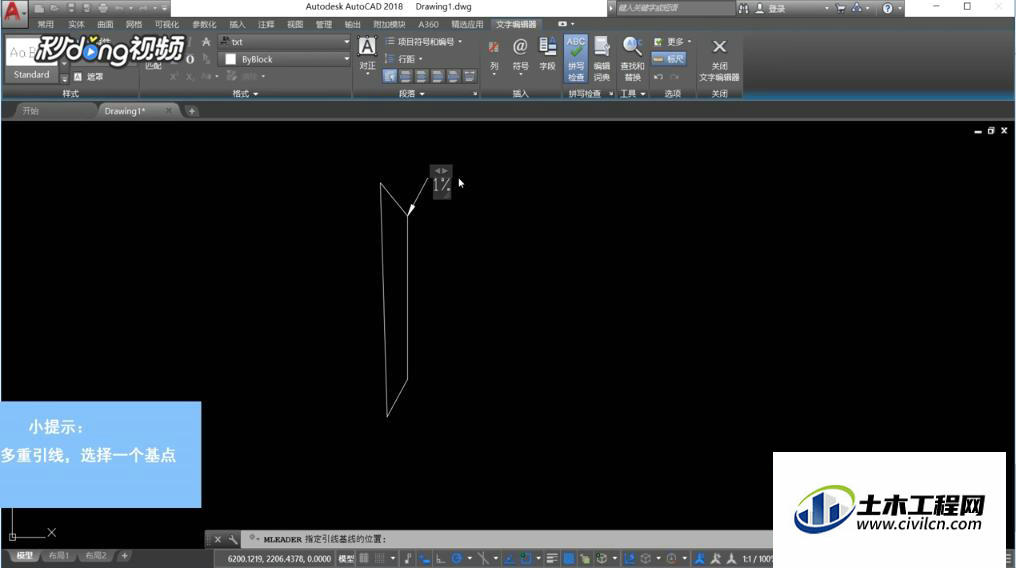Open the A360 ribbon tab
This screenshot has height=568, width=1016.
click(428, 25)
